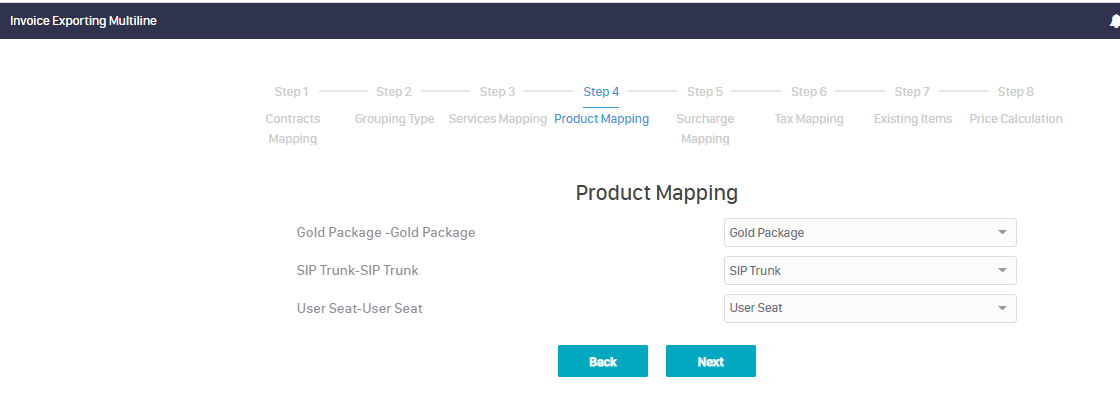The image size is (1120, 403).
Task: Navigate to the Existing Items step
Action: [912, 119]
